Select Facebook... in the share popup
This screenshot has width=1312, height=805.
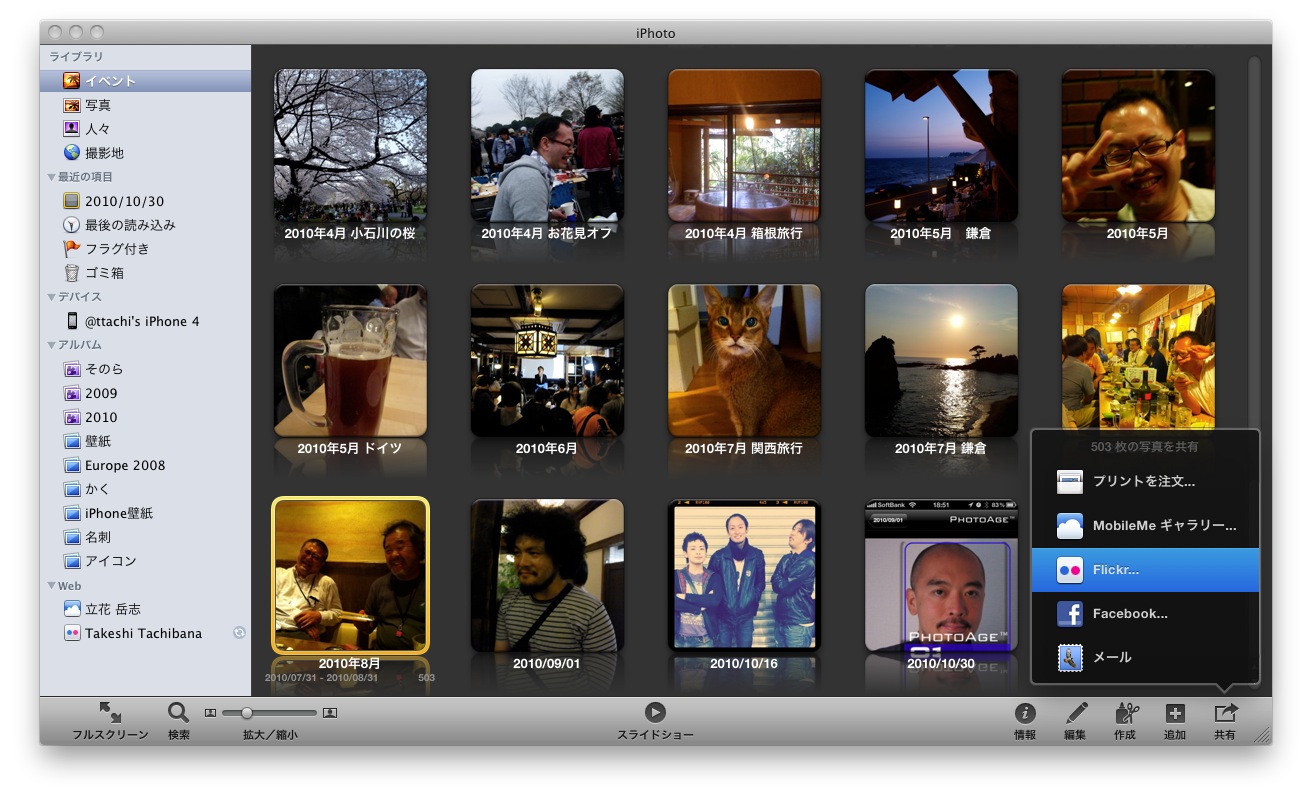1145,614
